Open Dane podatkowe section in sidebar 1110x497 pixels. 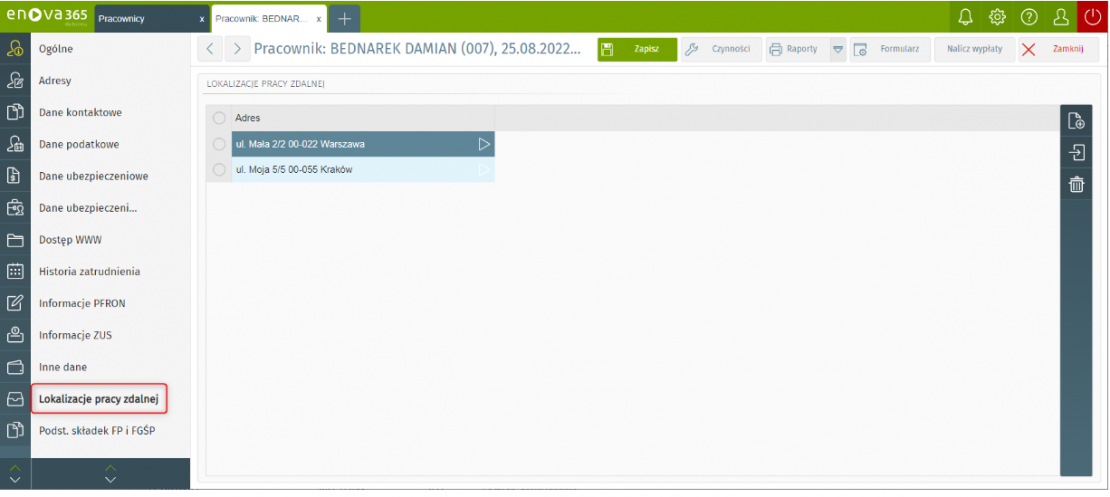[x=79, y=144]
